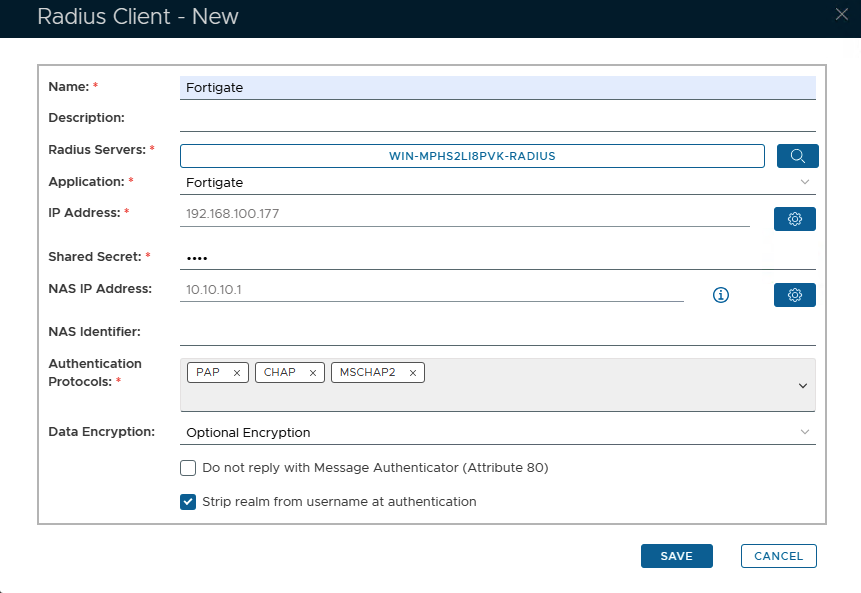Click the WIN-MPHS2LI8PVK-RADIUS server field
861x593 pixels.
472,156
